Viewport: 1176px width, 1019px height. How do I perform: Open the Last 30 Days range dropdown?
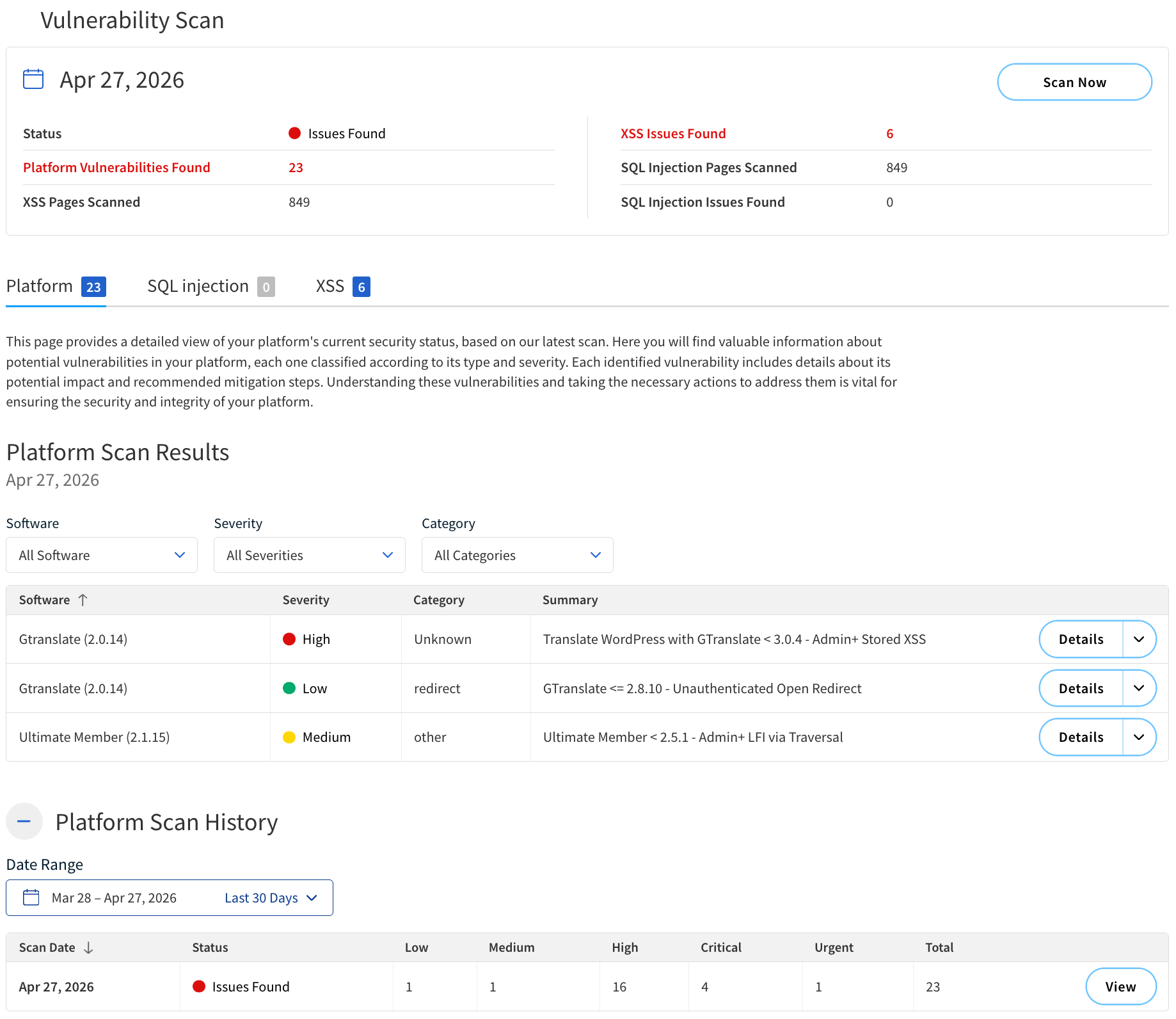point(271,897)
